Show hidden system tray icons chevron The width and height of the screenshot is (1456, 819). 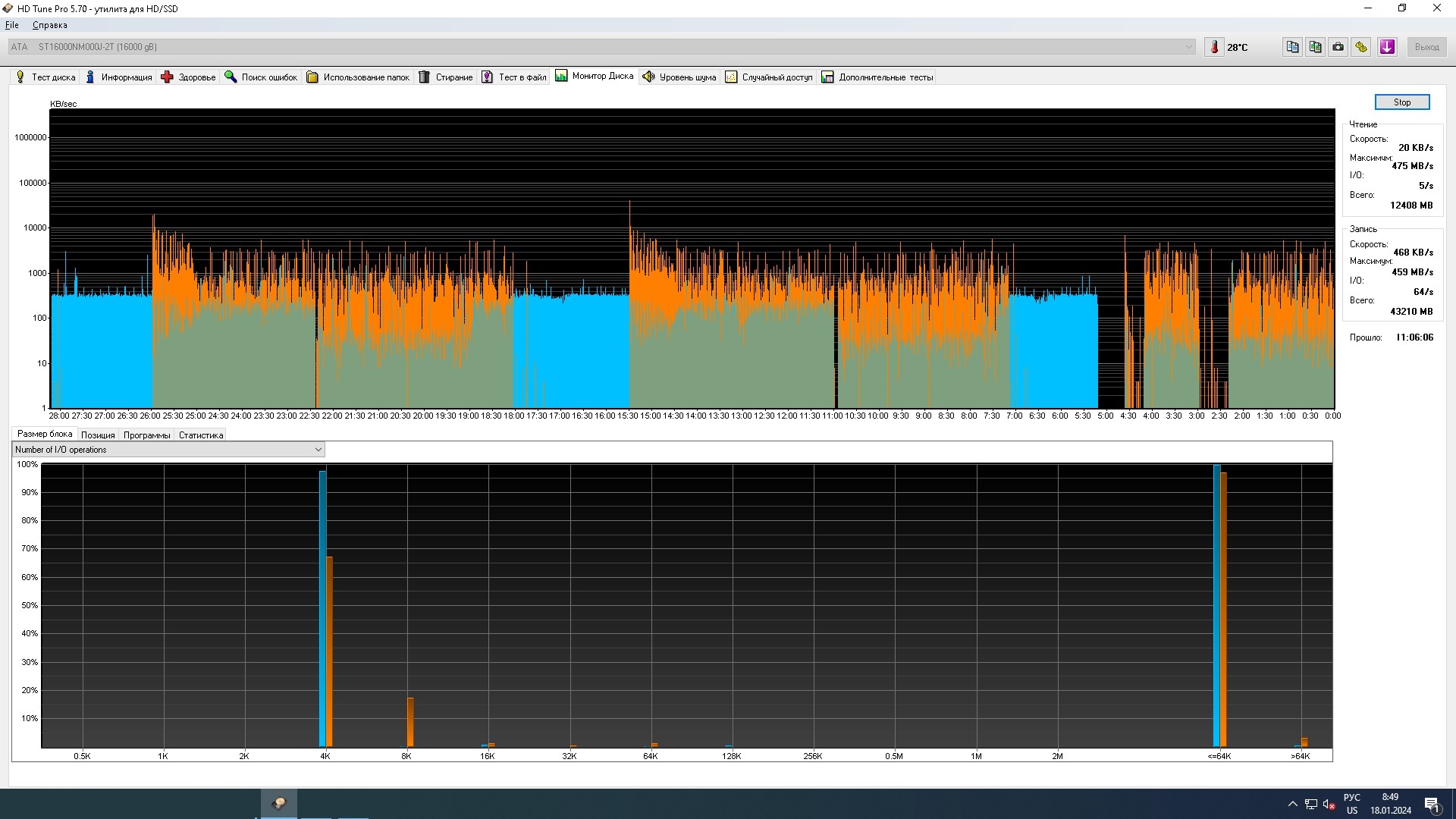[1292, 804]
